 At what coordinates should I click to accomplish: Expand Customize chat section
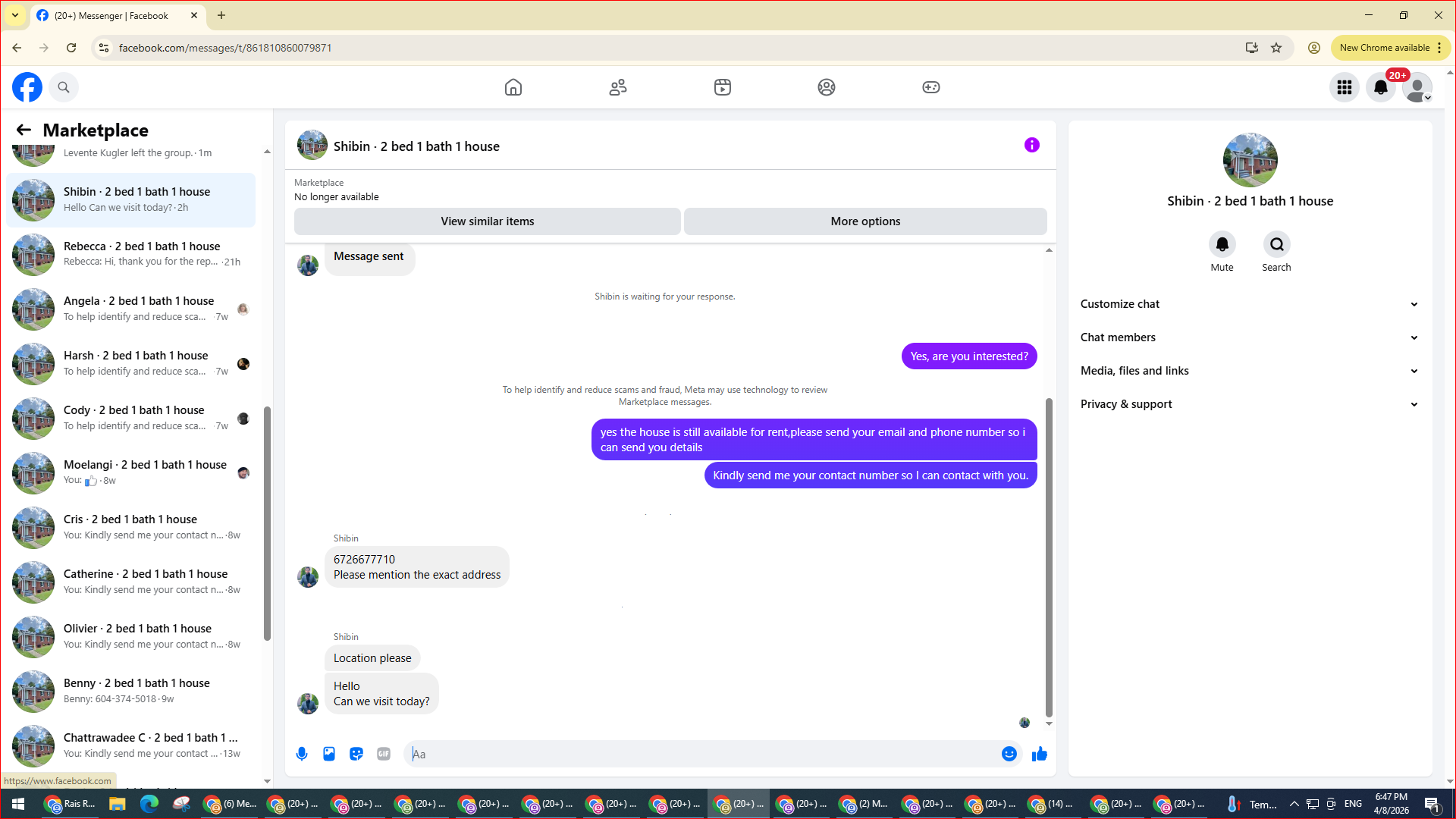point(1249,304)
